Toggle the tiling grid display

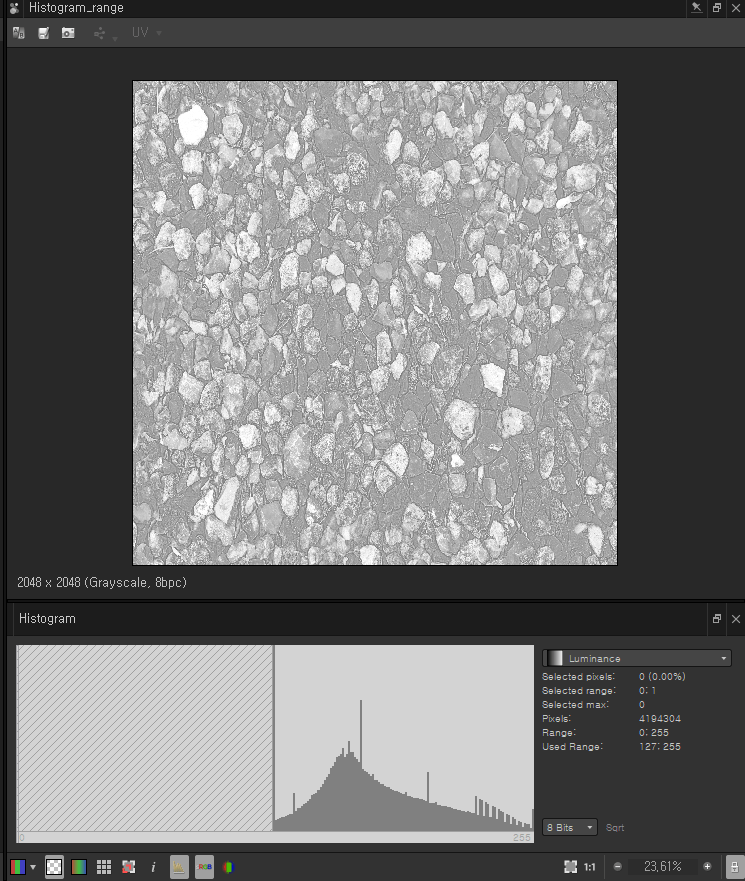click(104, 867)
